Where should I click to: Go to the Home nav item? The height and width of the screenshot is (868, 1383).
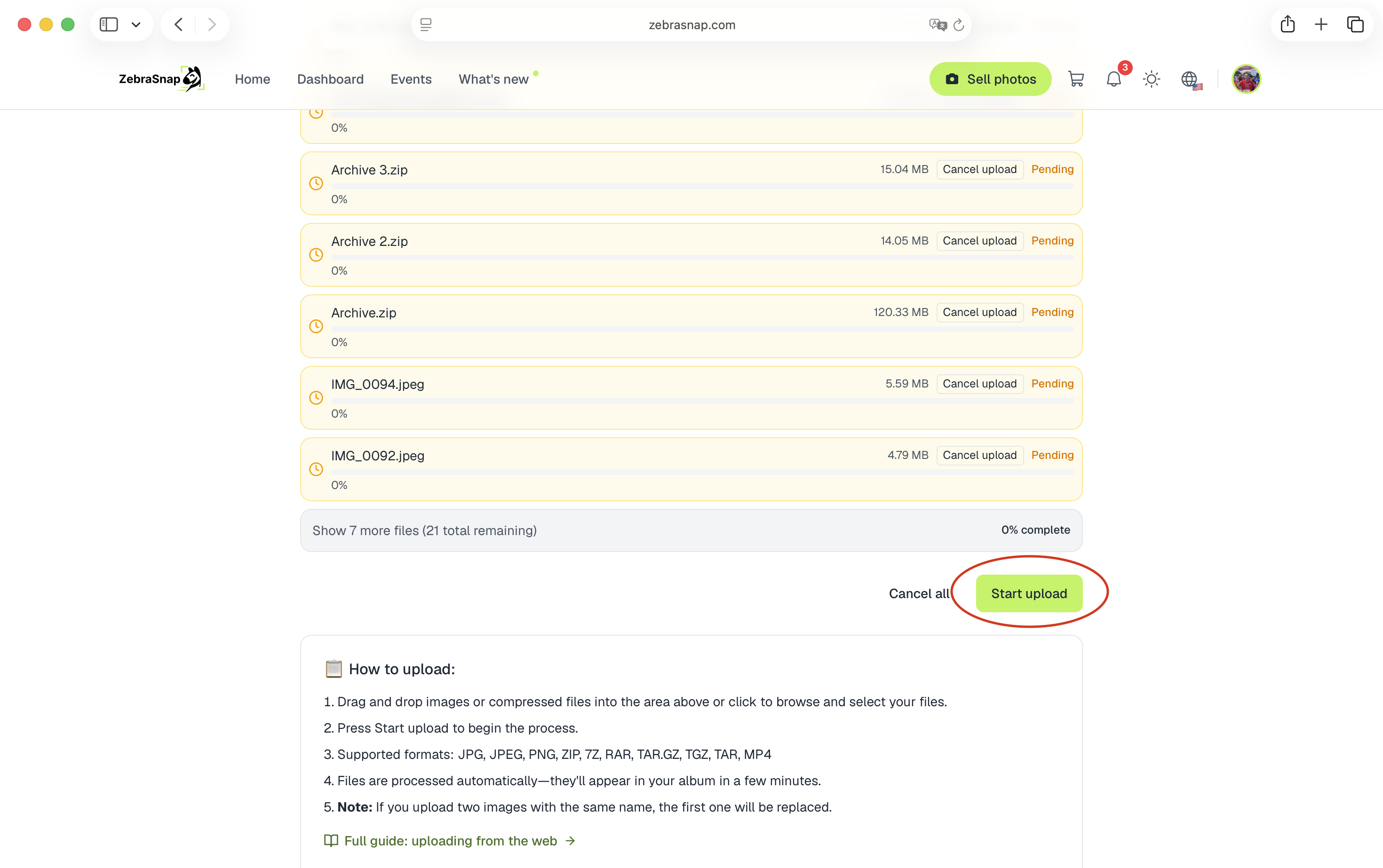click(x=252, y=79)
